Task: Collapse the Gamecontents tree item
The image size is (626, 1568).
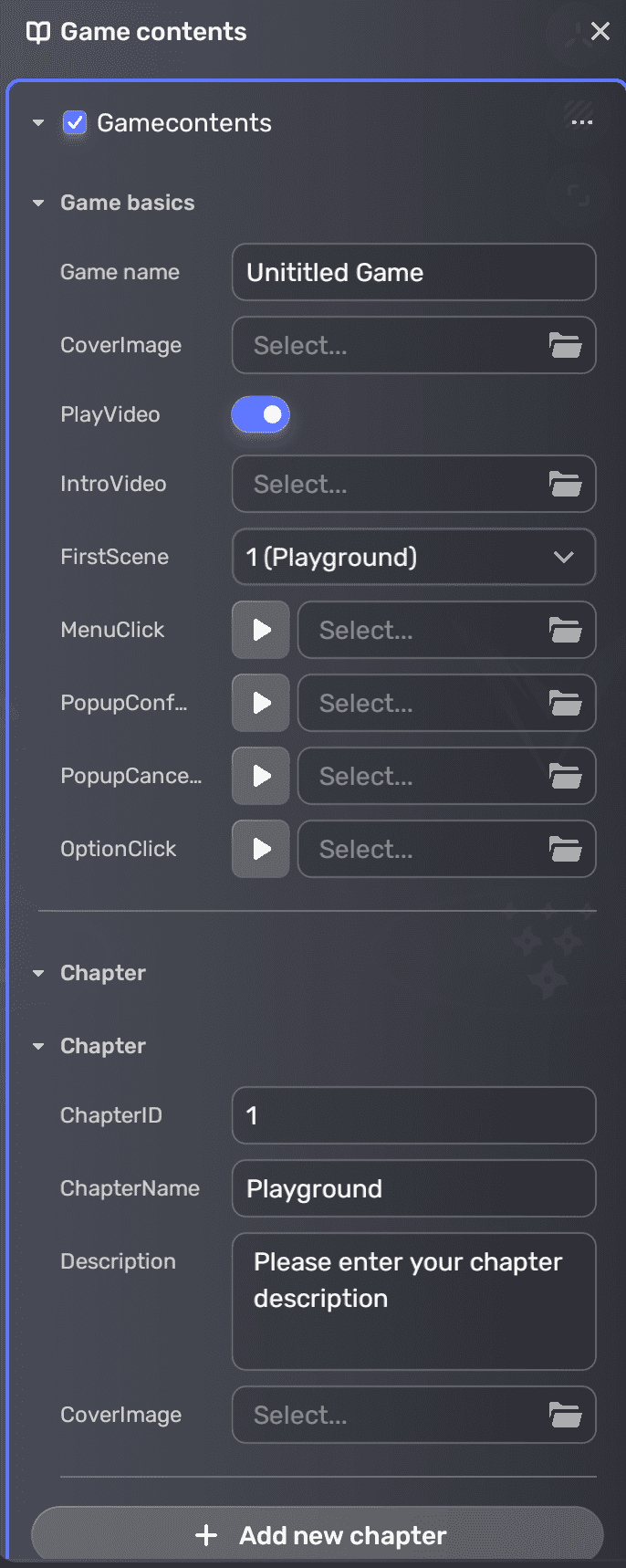Action: click(37, 121)
